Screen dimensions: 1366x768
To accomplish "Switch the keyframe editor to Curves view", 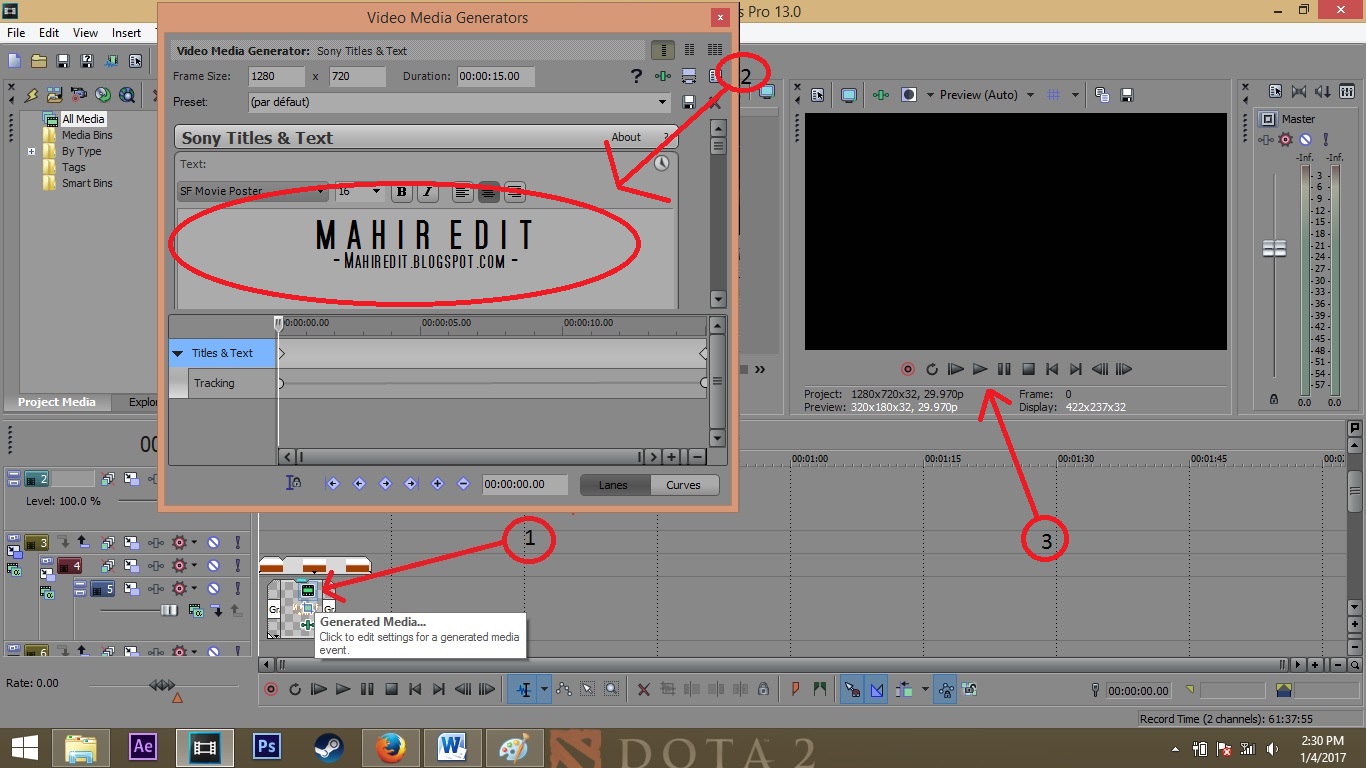I will click(684, 485).
